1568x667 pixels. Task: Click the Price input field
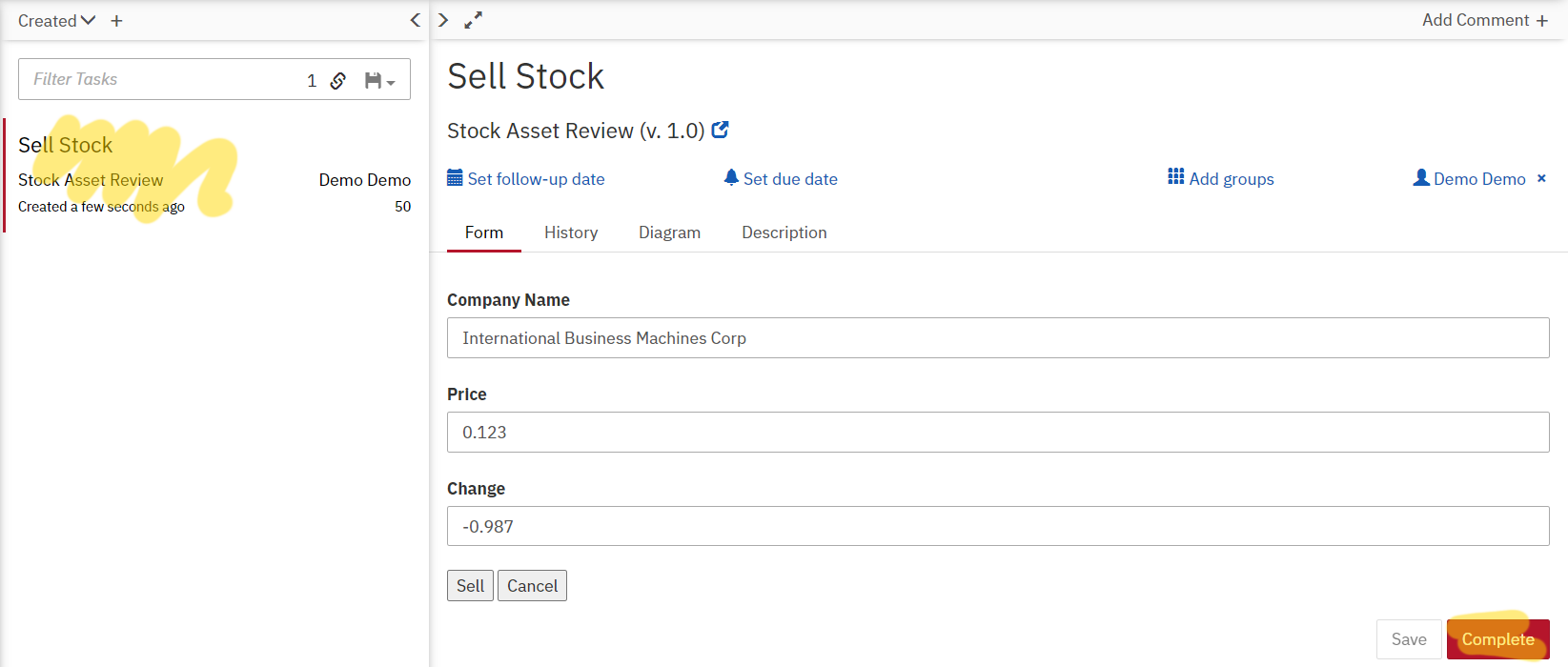pos(998,433)
